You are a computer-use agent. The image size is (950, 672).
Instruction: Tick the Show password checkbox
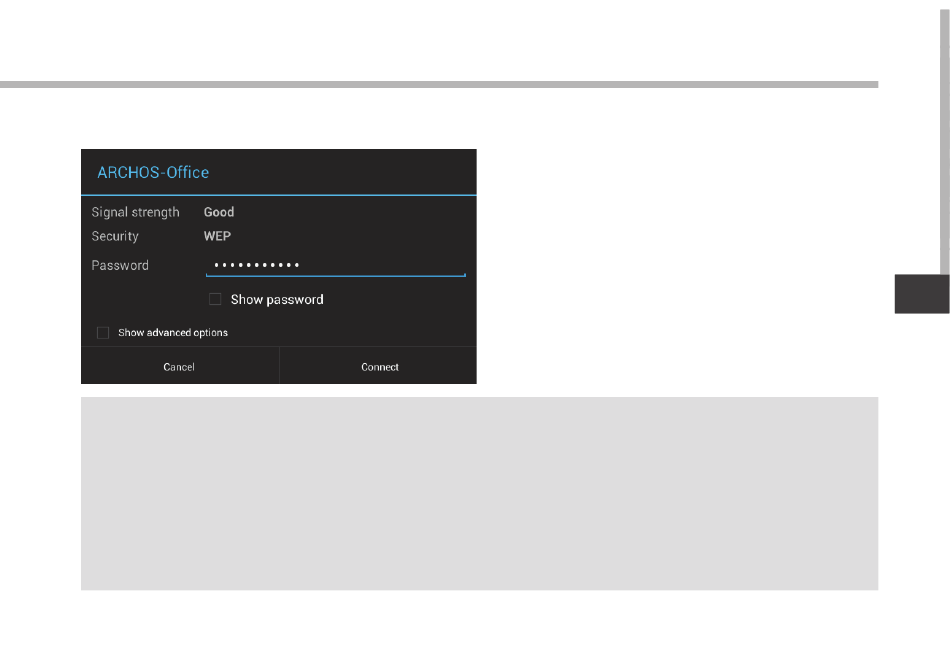point(215,299)
